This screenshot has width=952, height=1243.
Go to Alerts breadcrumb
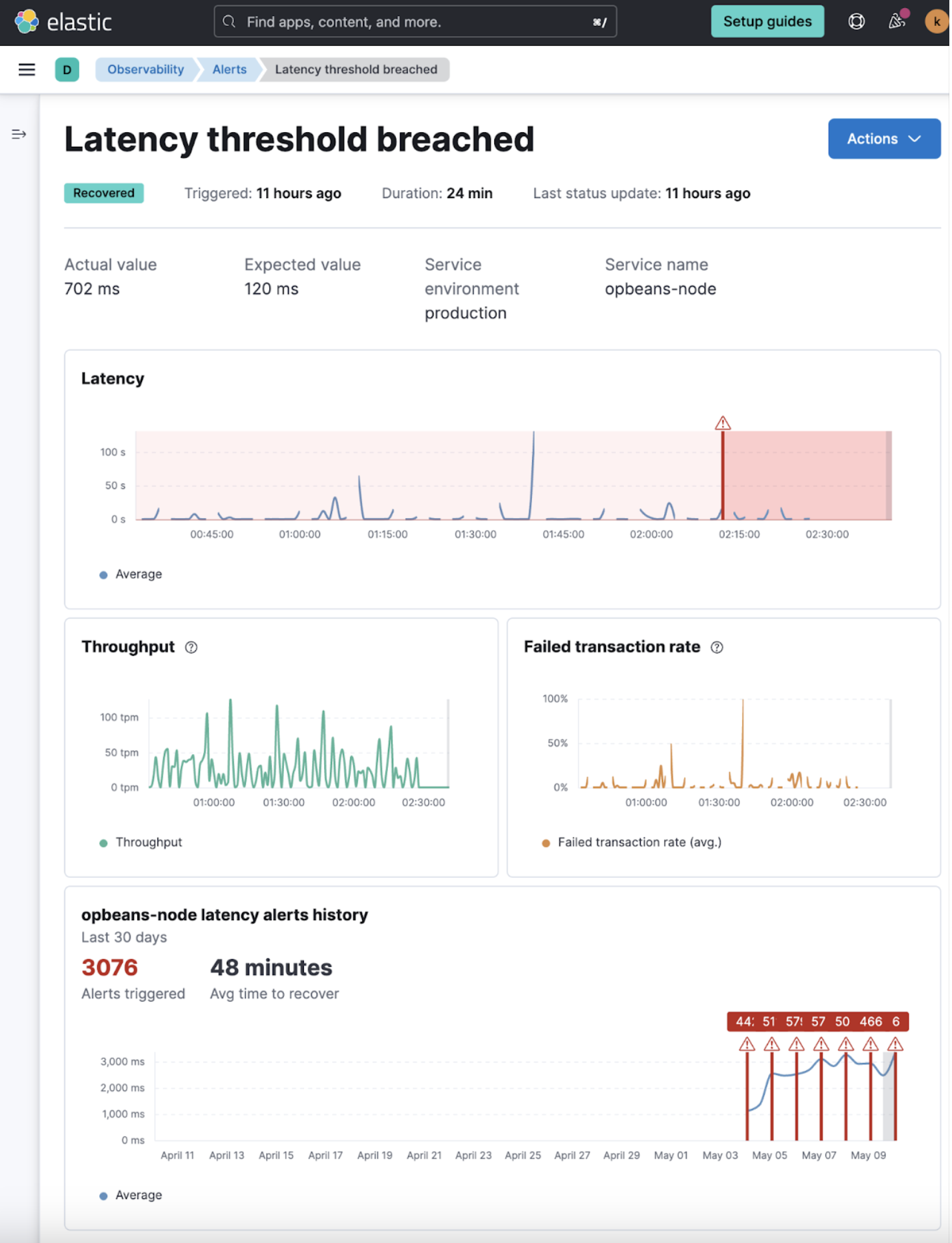point(229,69)
